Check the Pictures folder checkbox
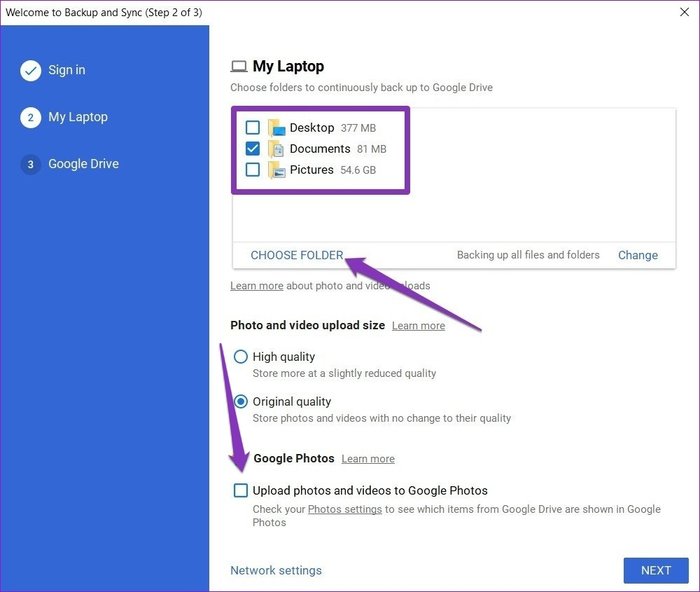The image size is (700, 592). (253, 170)
